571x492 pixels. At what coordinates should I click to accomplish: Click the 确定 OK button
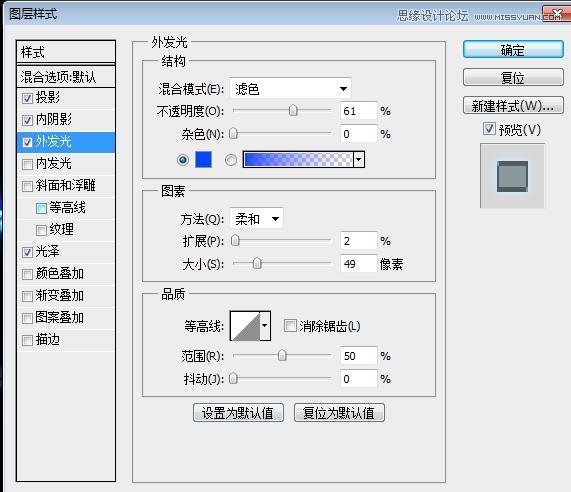[513, 50]
